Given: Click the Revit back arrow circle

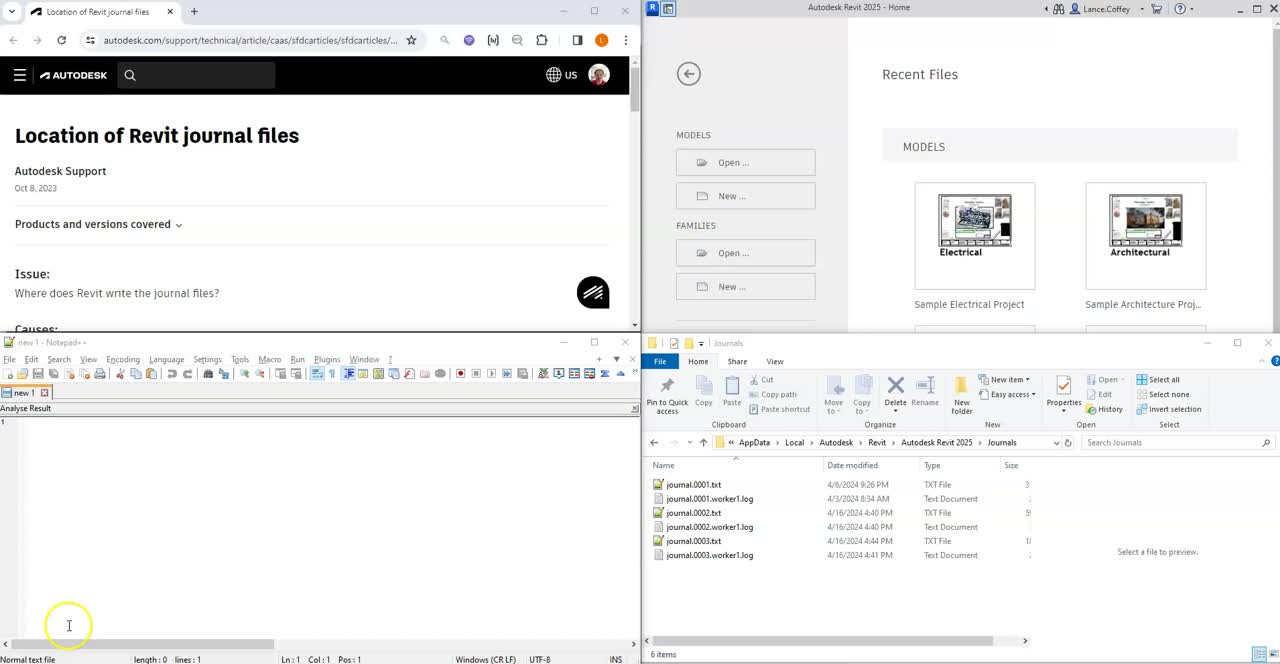Looking at the screenshot, I should click(688, 74).
